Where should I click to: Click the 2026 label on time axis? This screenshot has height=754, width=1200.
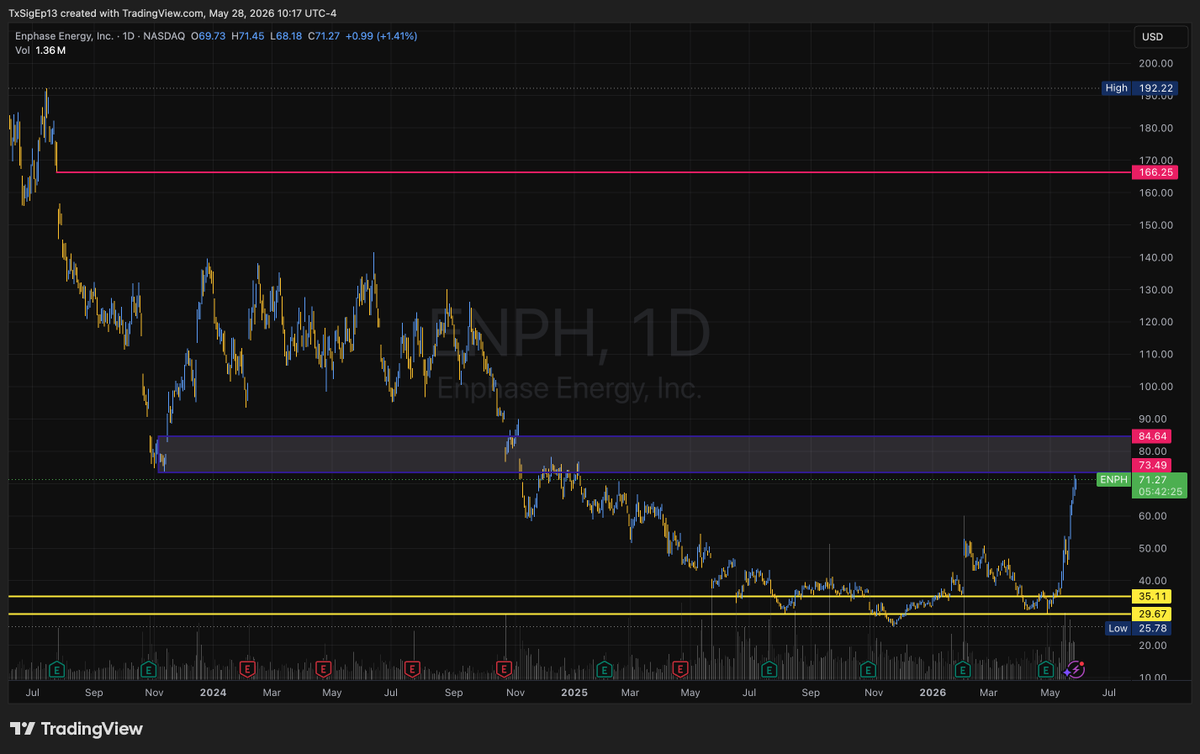pos(933,692)
